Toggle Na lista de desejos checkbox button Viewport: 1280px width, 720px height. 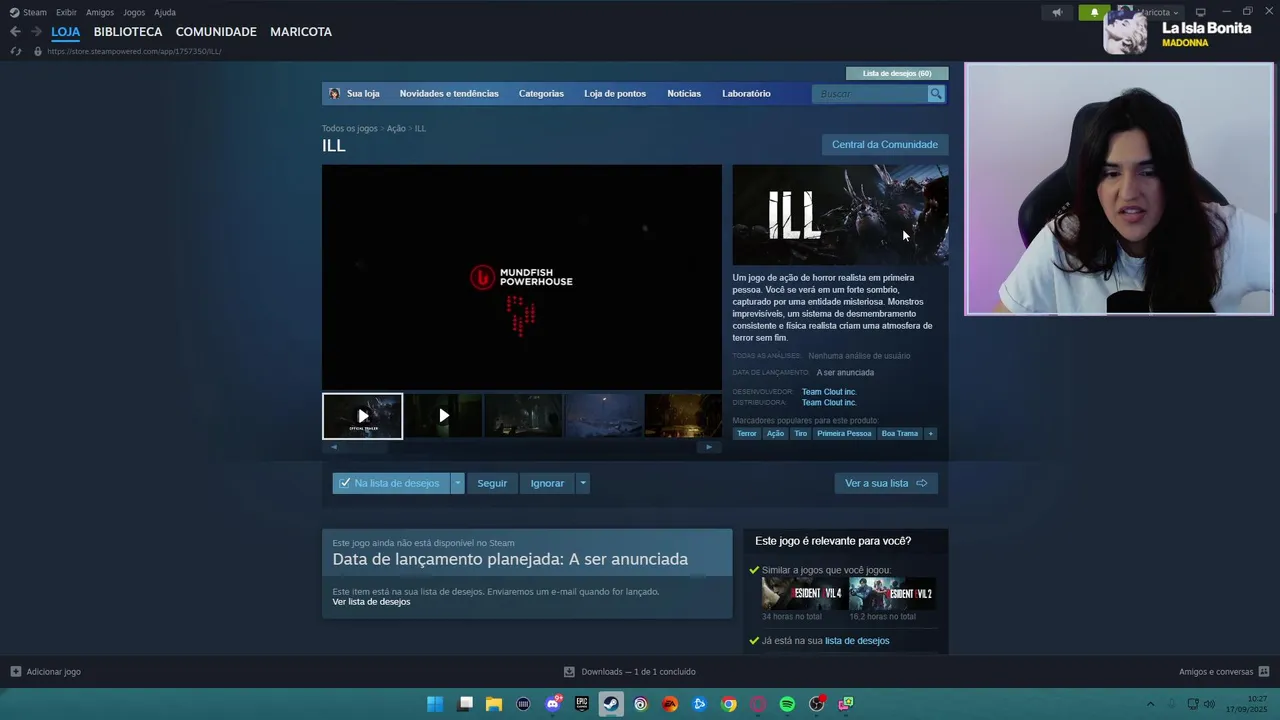pyautogui.click(x=391, y=483)
